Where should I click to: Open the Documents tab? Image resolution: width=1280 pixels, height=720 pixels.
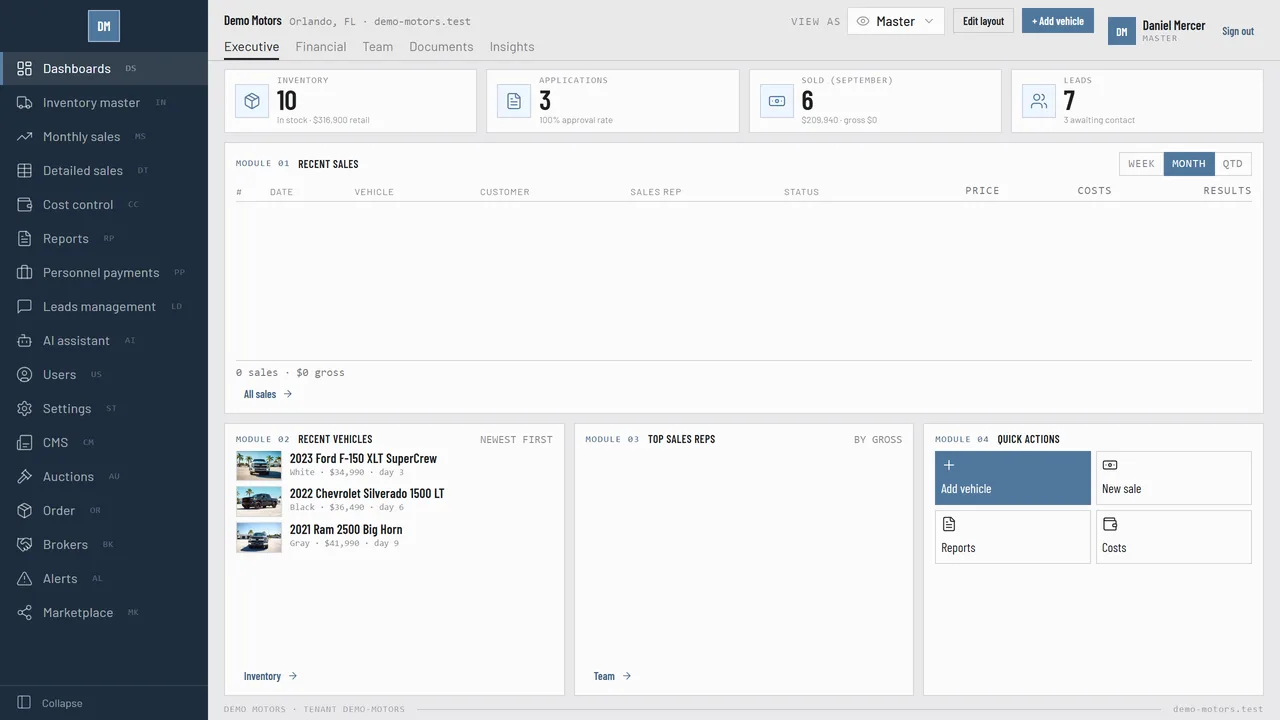(x=441, y=47)
